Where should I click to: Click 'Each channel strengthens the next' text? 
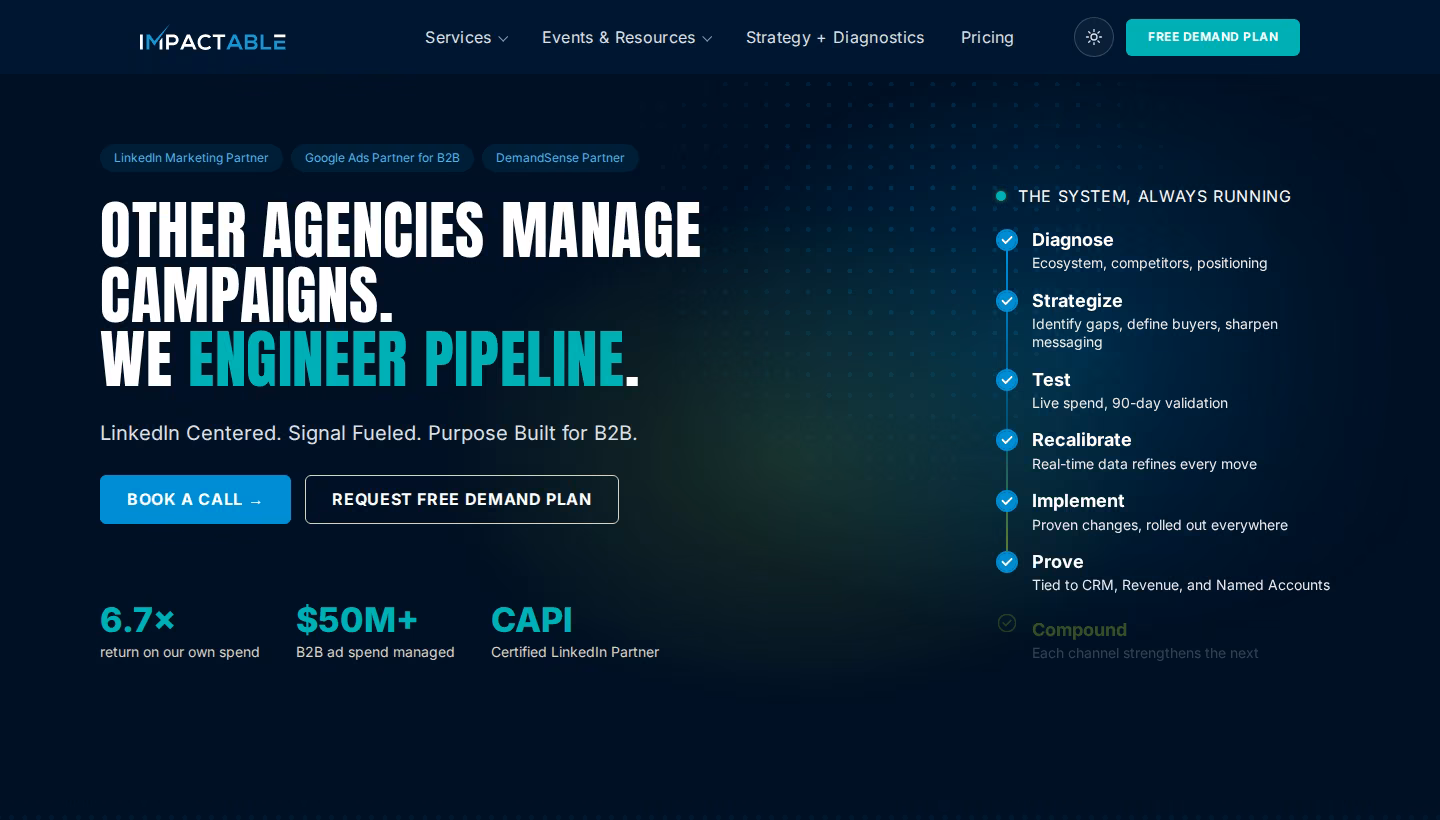click(1145, 653)
